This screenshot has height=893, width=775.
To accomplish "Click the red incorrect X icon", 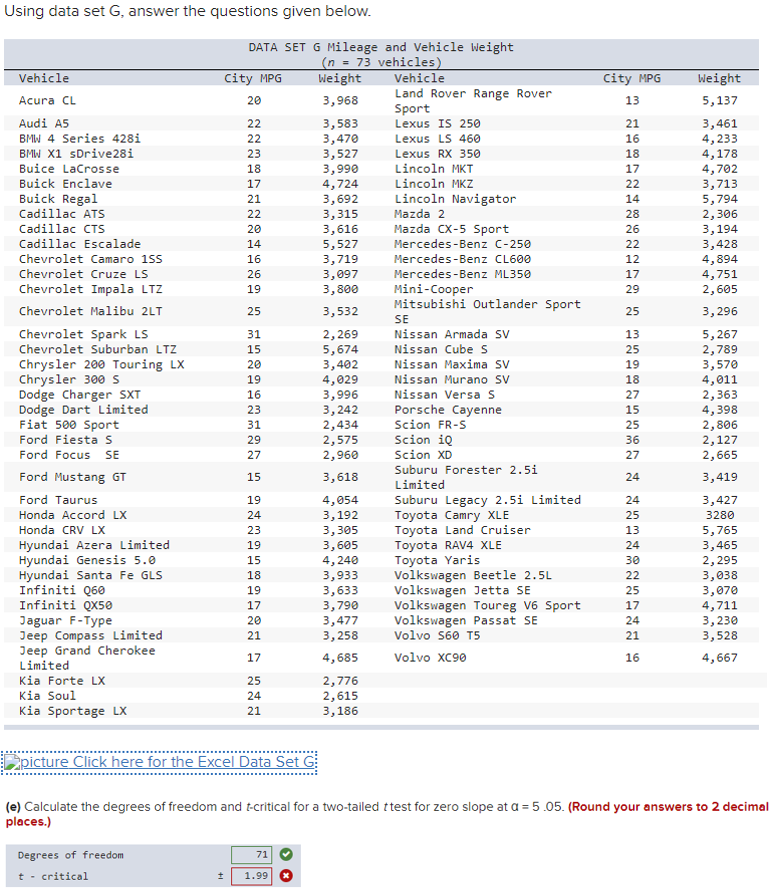I will coord(286,875).
